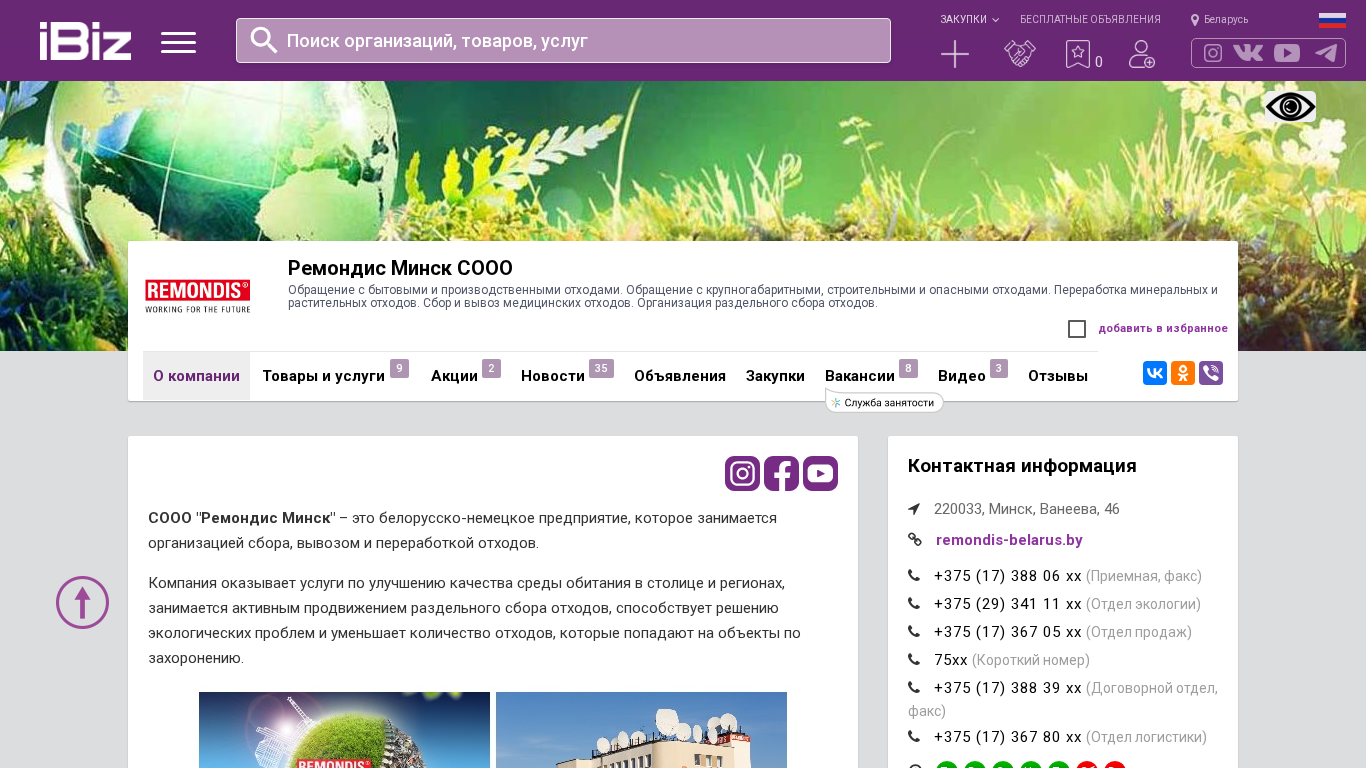Open the Объявления tab
The width and height of the screenshot is (1366, 768).
point(680,376)
